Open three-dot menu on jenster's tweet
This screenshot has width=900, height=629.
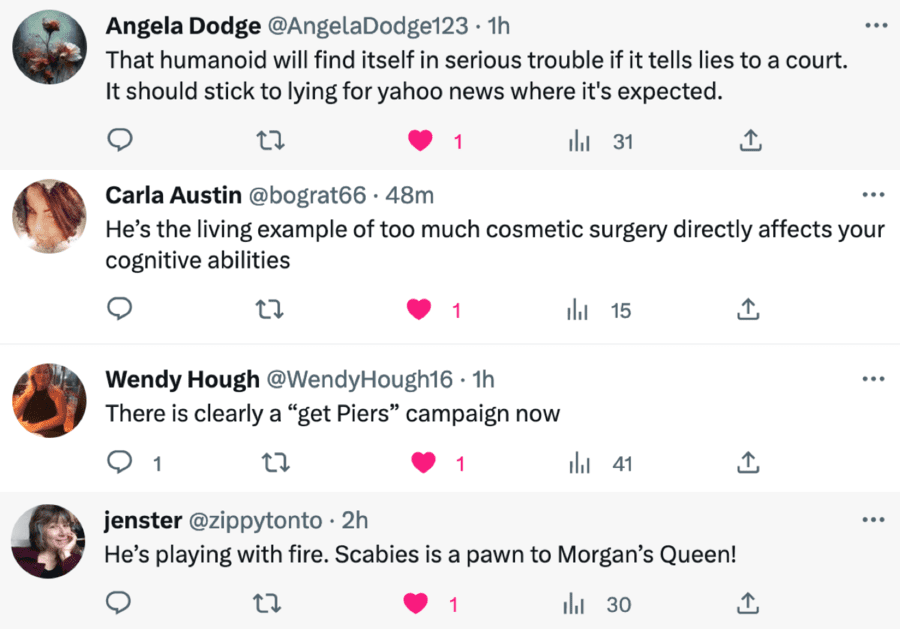click(x=873, y=520)
